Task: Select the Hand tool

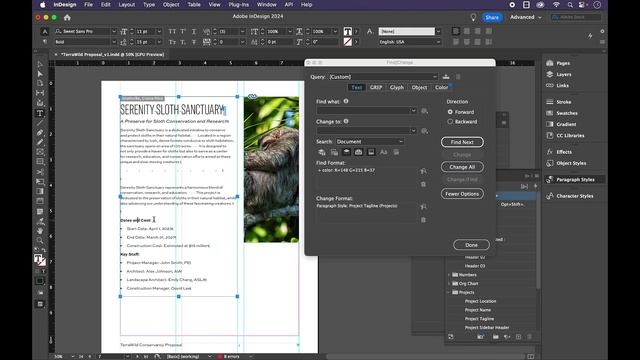Action: (x=40, y=231)
